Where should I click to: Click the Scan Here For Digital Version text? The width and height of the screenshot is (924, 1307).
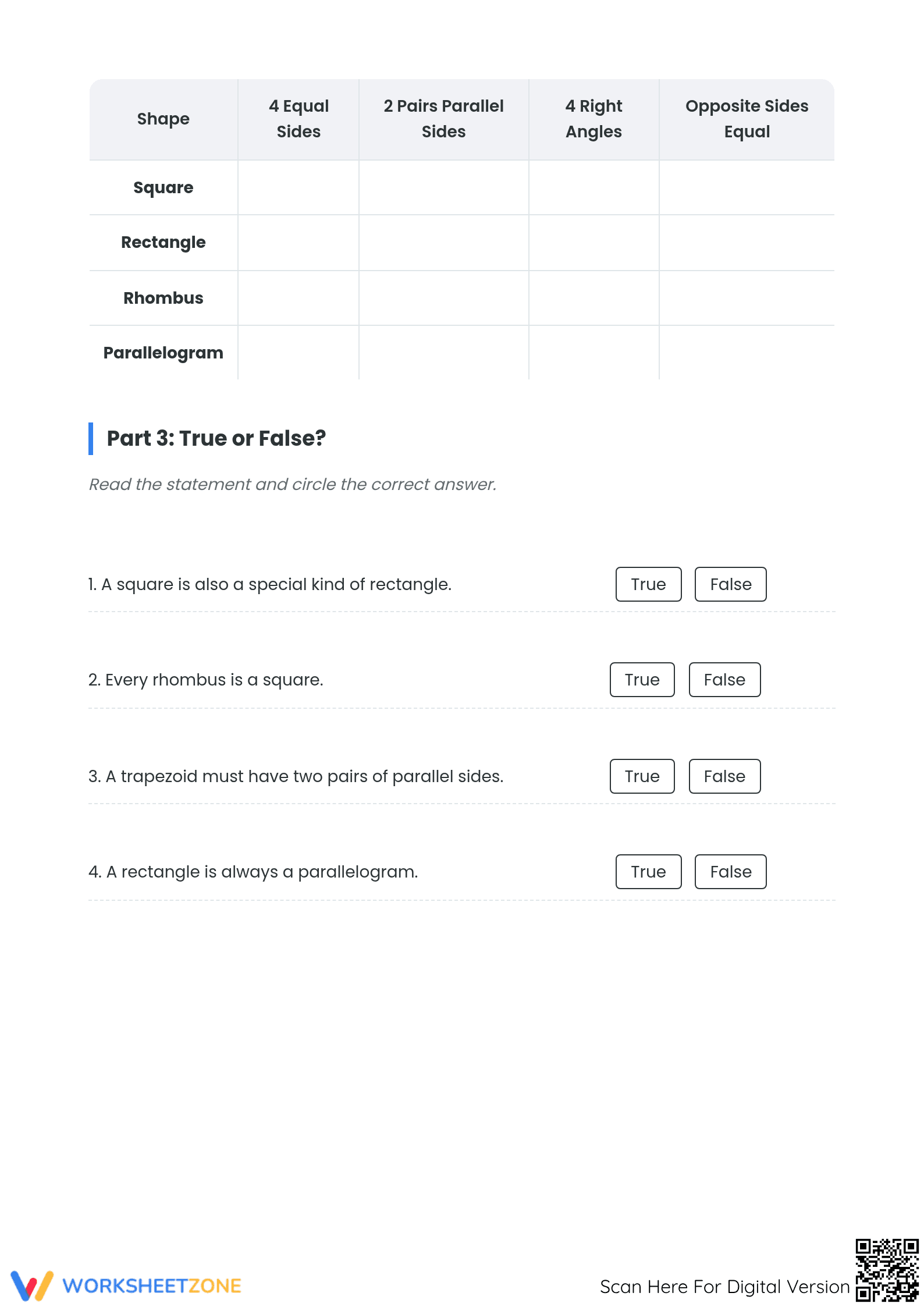click(x=725, y=1287)
